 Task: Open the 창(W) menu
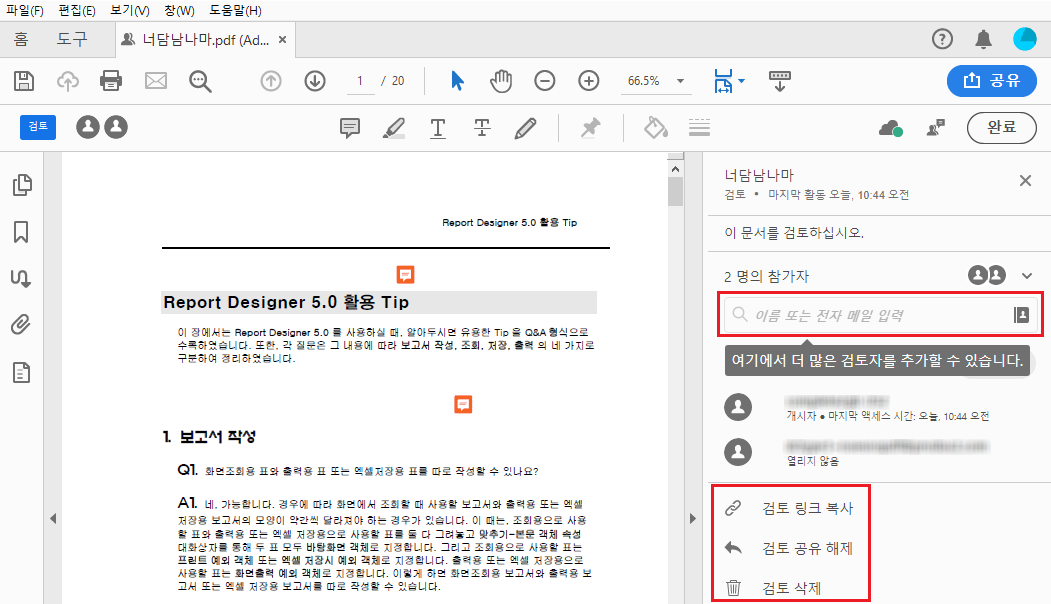(179, 11)
